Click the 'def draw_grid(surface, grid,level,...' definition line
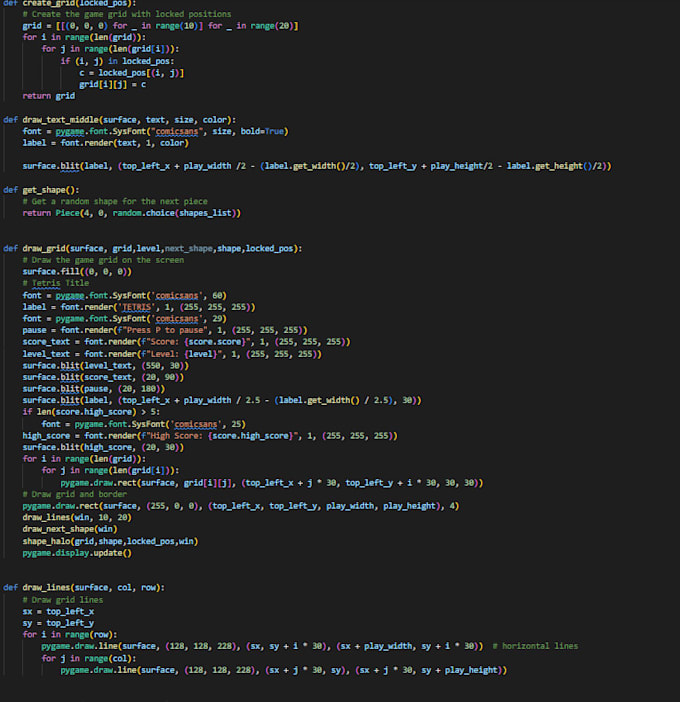The height and width of the screenshot is (702, 680). click(153, 248)
